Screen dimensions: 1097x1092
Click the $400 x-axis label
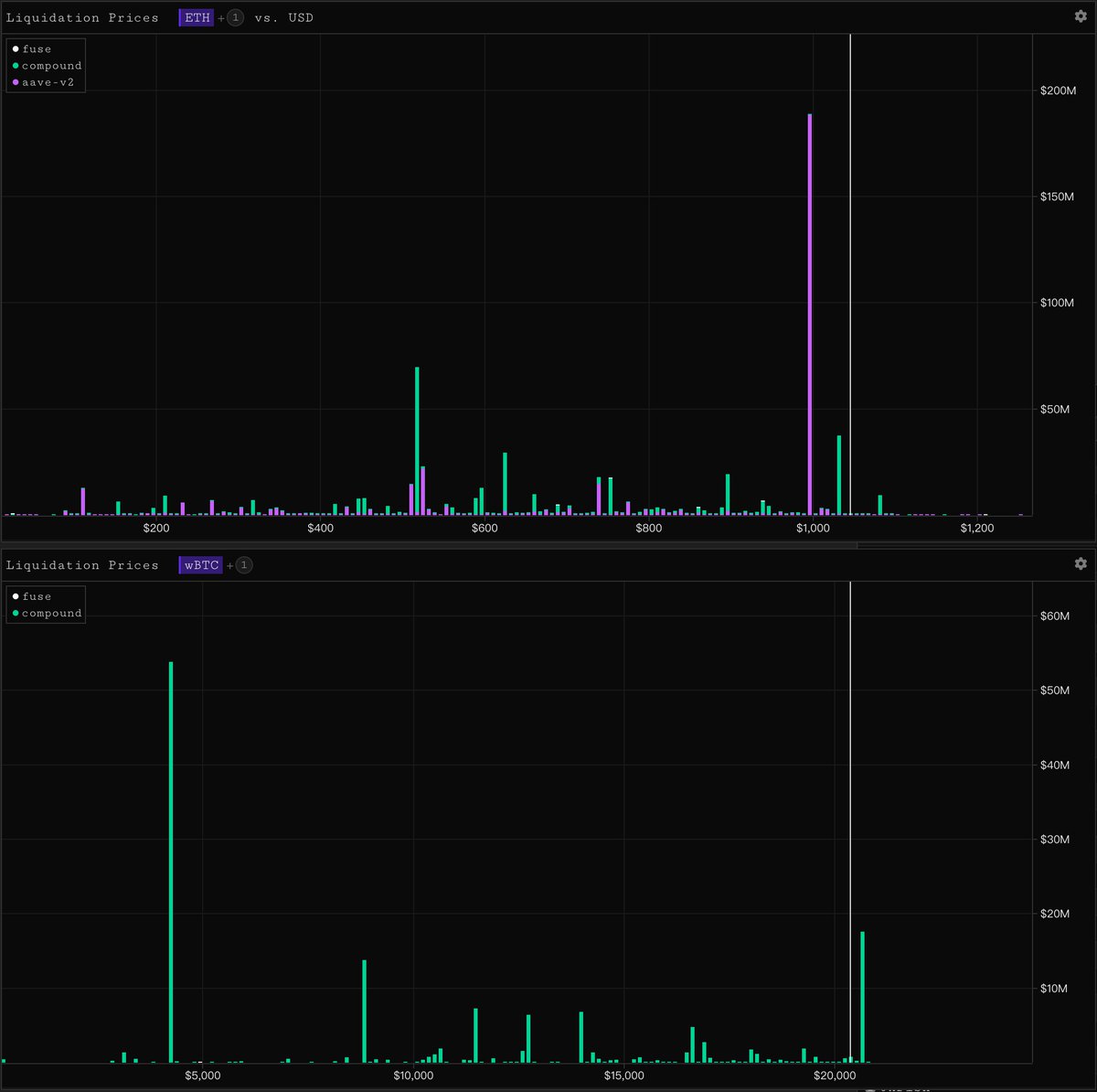click(x=321, y=528)
